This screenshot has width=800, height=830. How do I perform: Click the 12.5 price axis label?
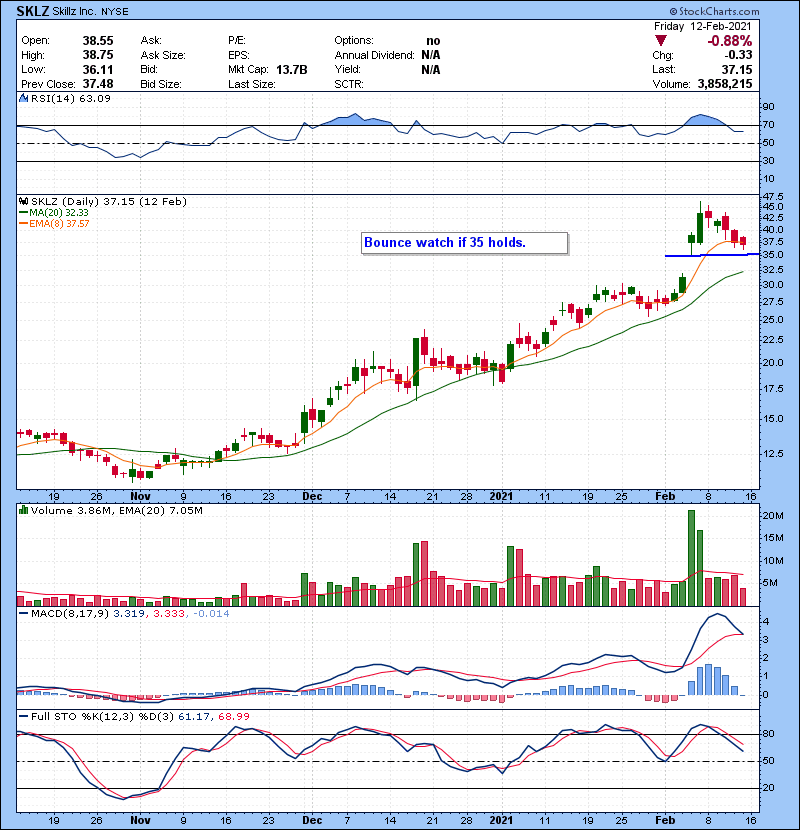pyautogui.click(x=774, y=454)
